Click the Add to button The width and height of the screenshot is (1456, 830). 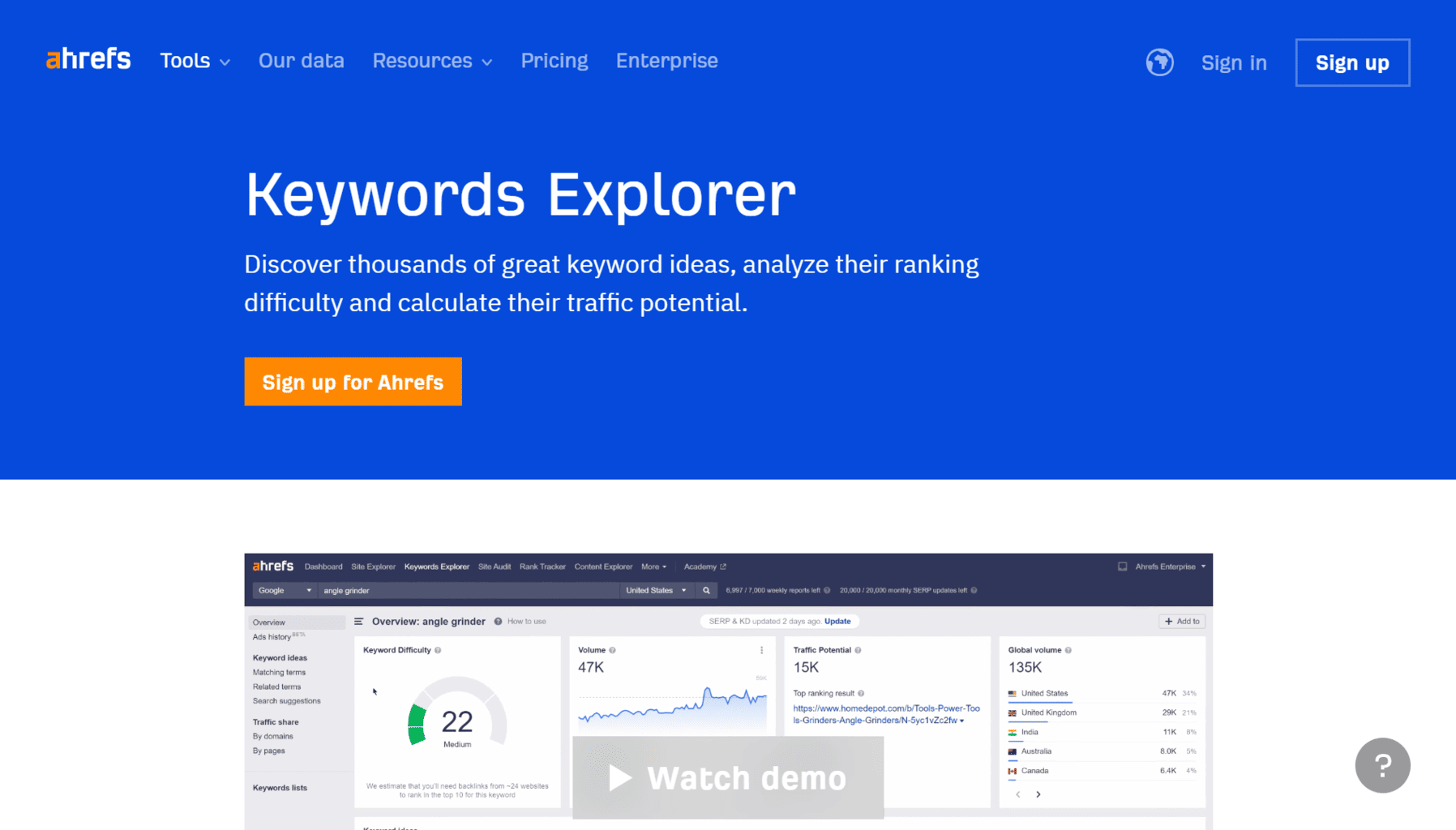point(1182,622)
